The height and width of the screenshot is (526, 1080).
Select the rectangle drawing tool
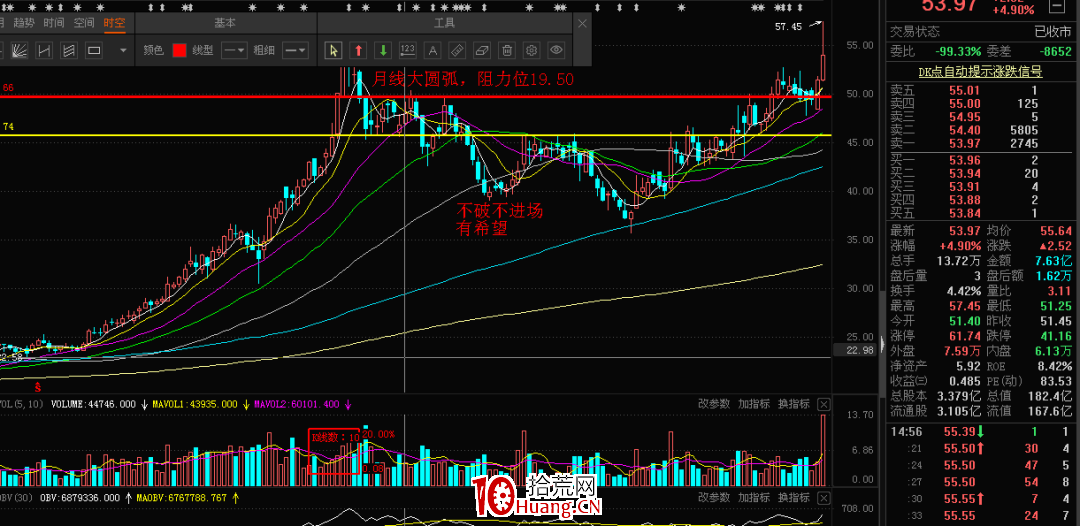coord(94,50)
